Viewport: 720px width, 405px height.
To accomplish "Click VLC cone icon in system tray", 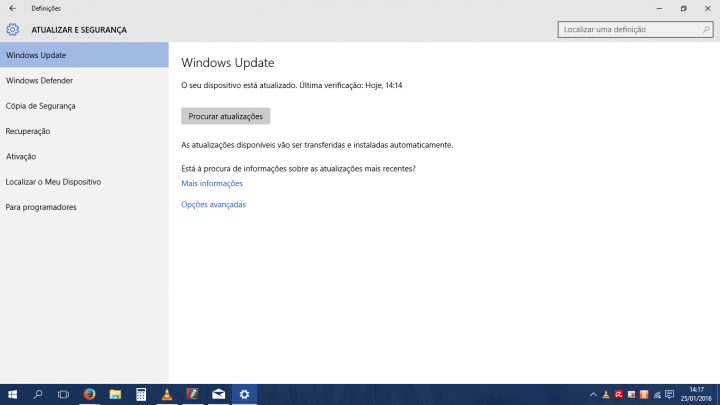I will coord(606,394).
